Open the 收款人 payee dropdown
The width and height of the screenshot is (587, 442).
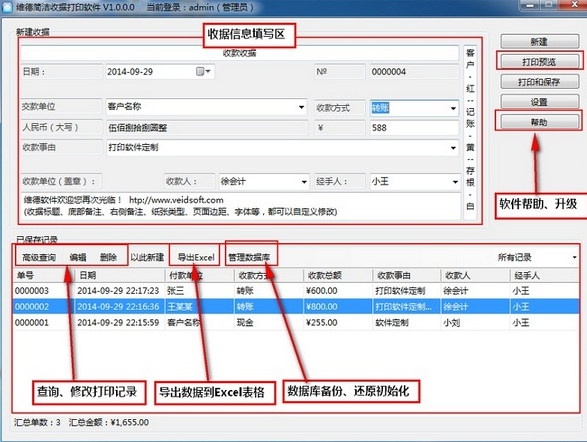coord(304,182)
